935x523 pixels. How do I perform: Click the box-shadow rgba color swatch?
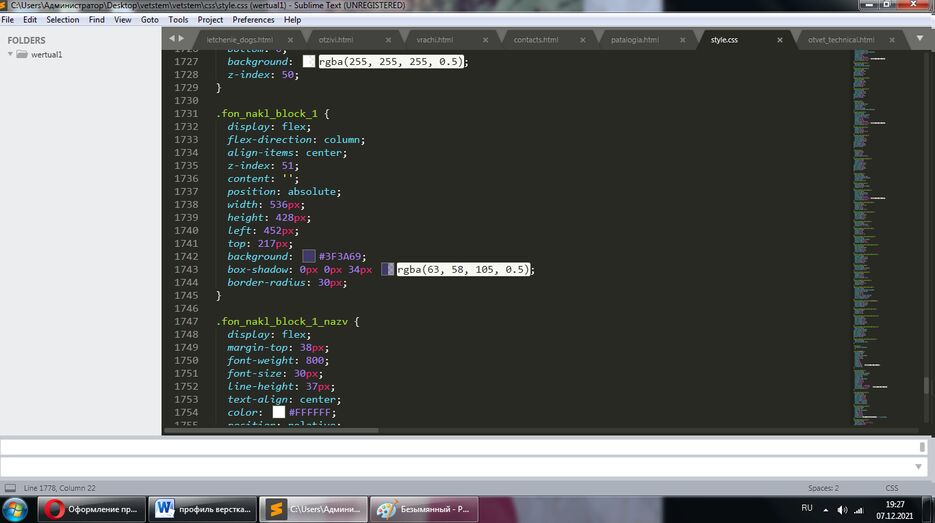(388, 270)
